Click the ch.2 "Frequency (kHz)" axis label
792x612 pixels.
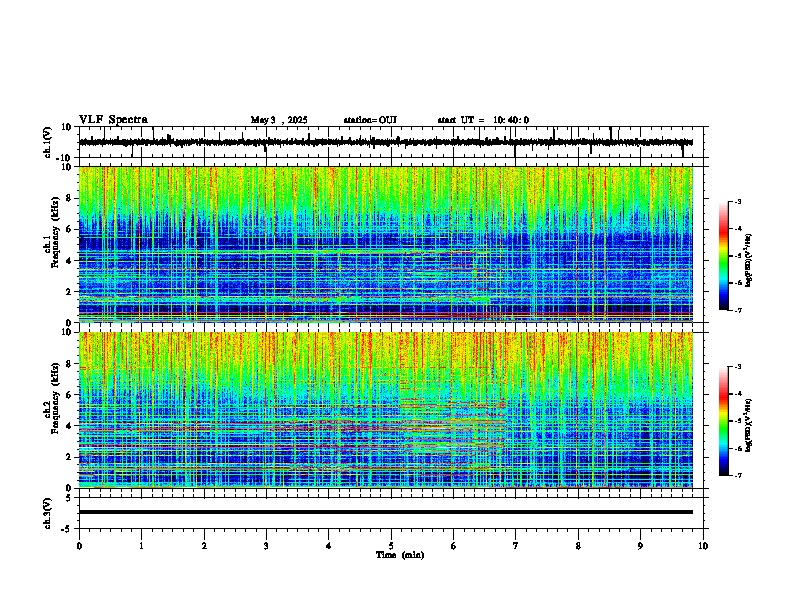pyautogui.click(x=55, y=398)
